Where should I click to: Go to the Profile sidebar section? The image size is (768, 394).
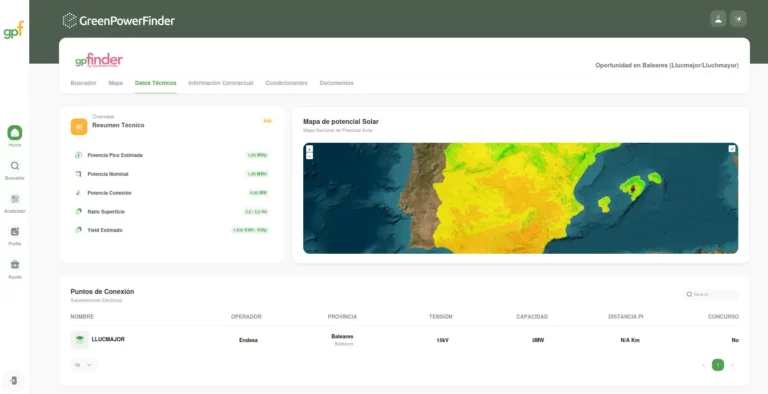[x=15, y=232]
